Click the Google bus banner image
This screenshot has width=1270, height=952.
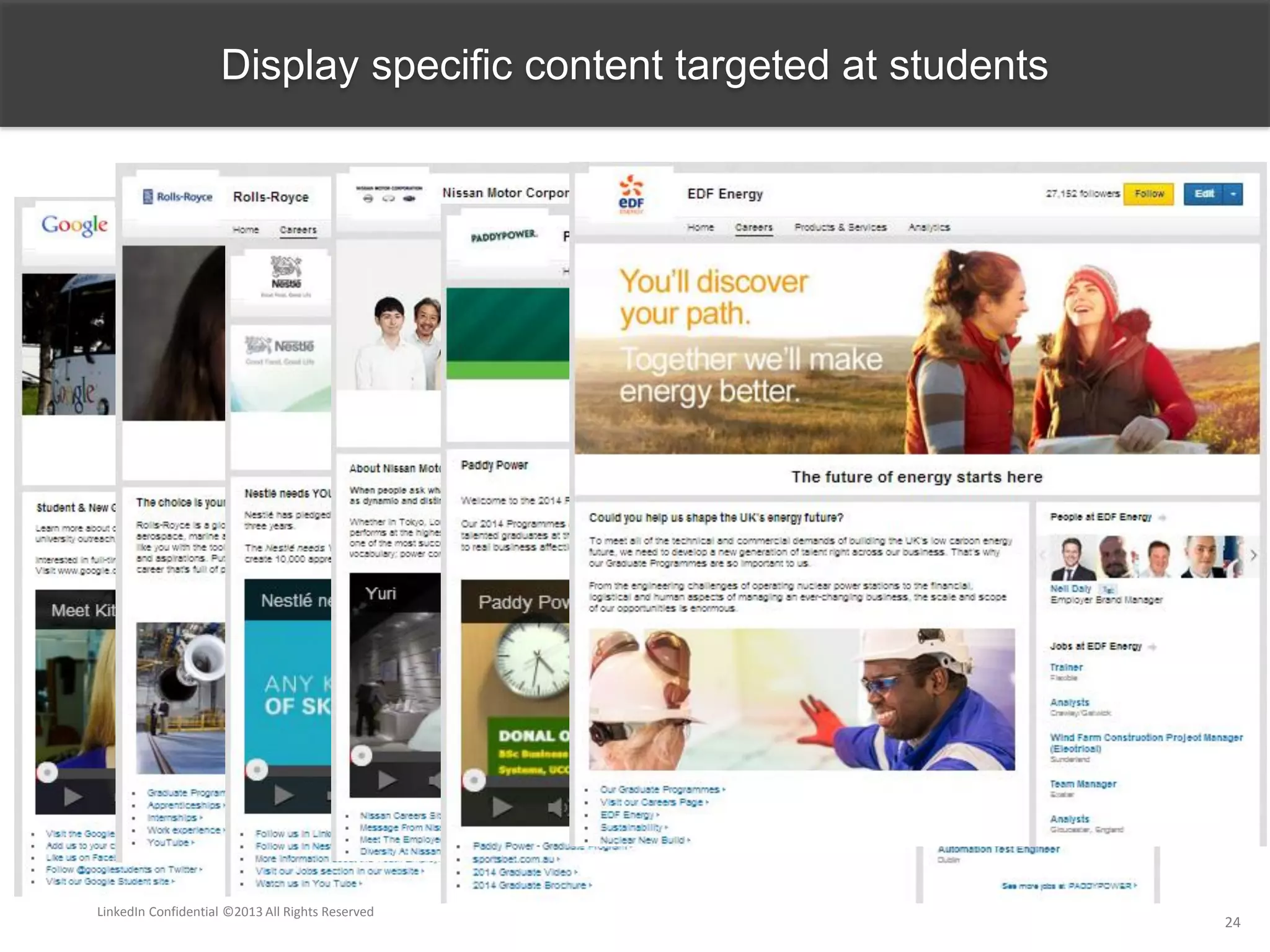[x=68, y=345]
